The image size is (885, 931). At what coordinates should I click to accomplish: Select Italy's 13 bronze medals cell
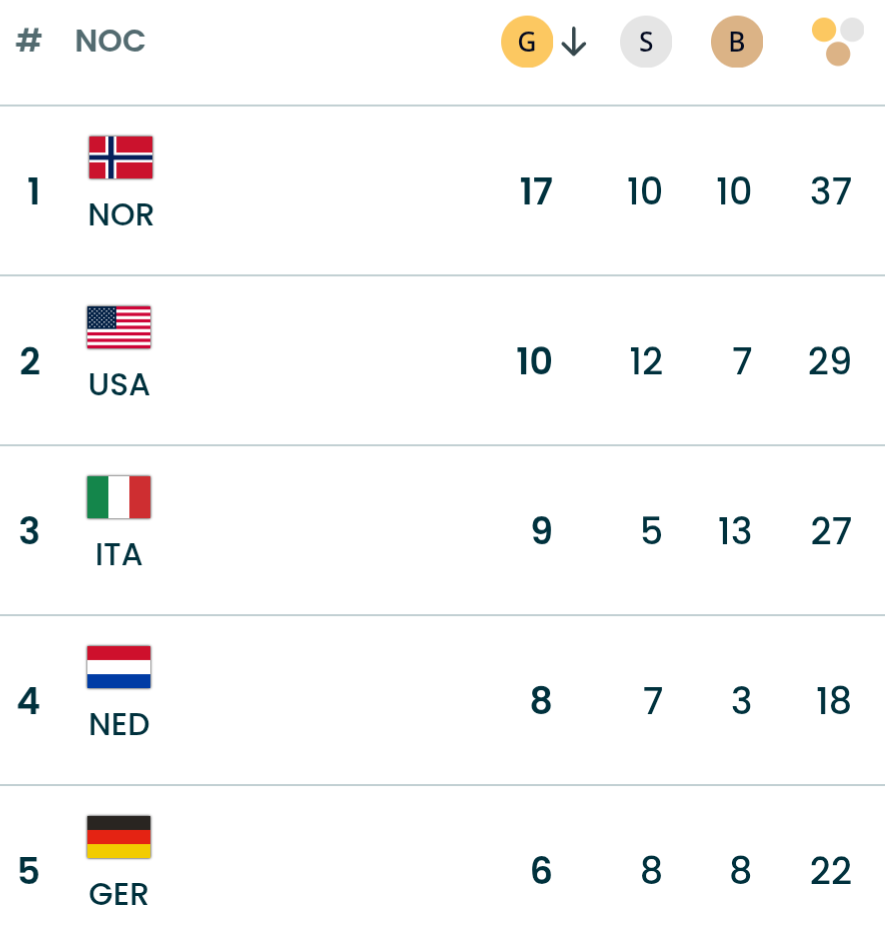pos(734,531)
